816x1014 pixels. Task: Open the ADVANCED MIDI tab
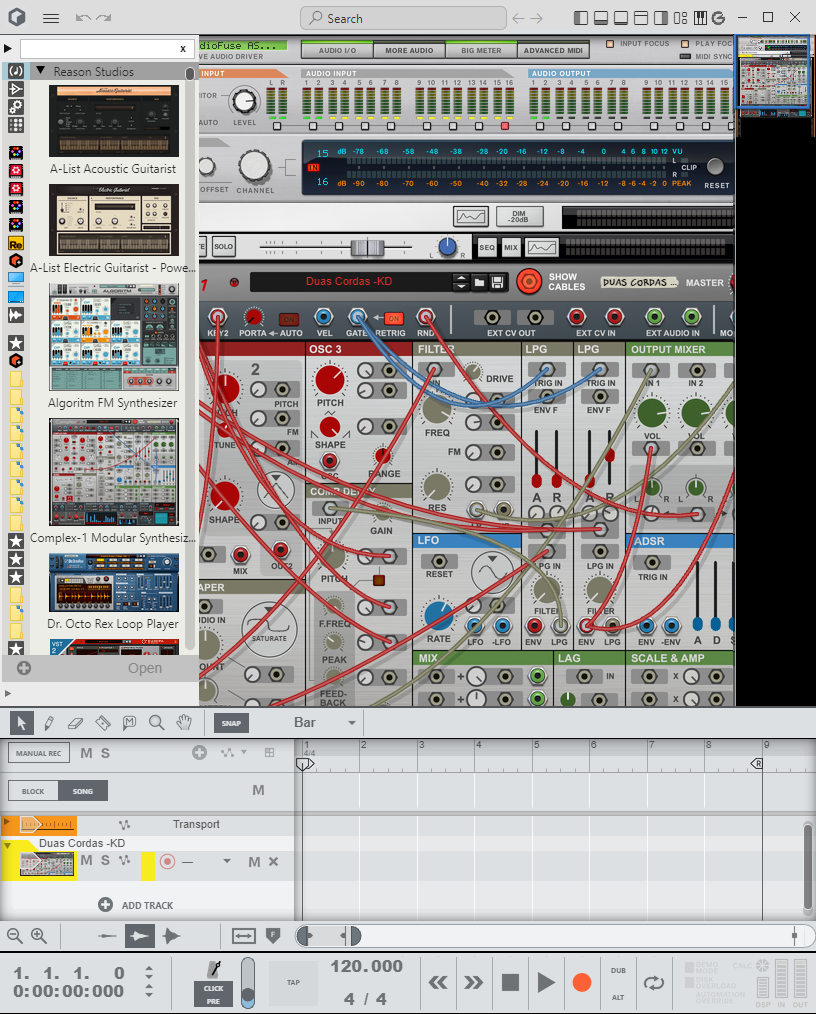553,50
